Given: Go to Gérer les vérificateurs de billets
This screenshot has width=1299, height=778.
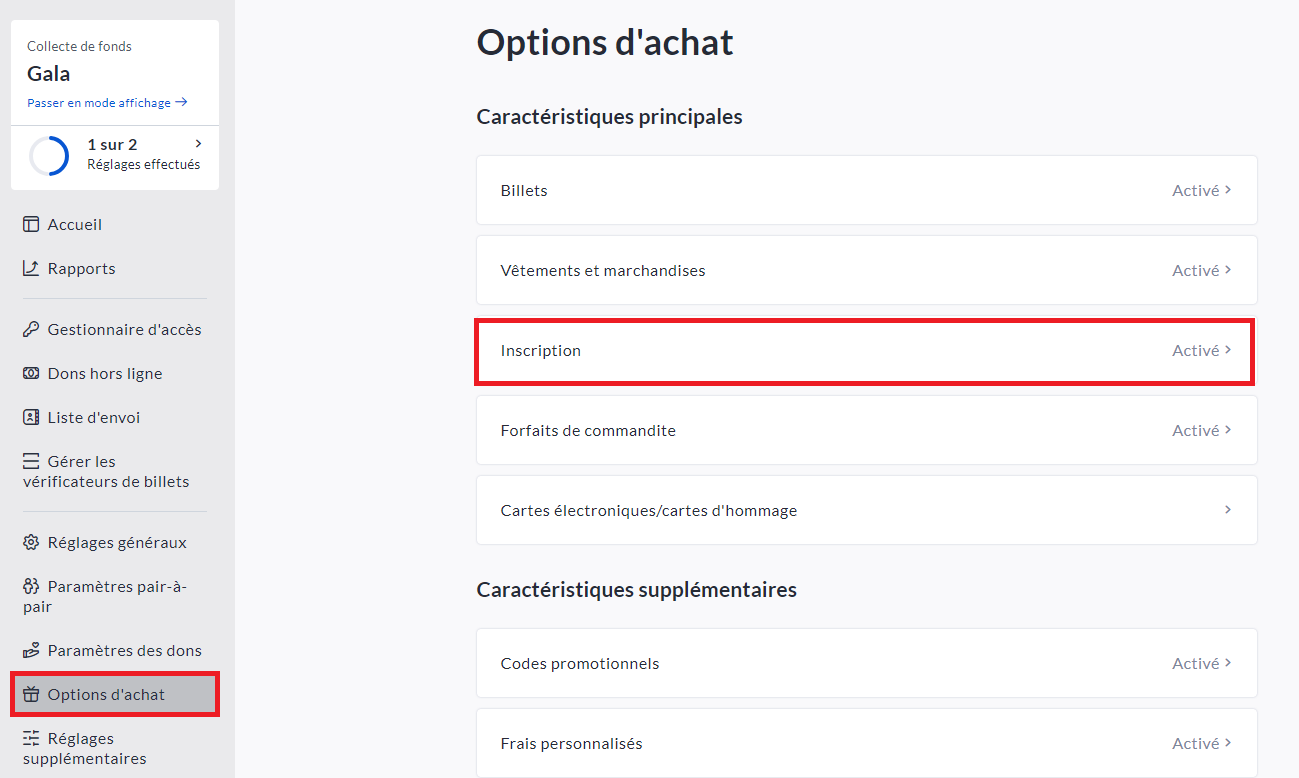Looking at the screenshot, I should (x=105, y=471).
